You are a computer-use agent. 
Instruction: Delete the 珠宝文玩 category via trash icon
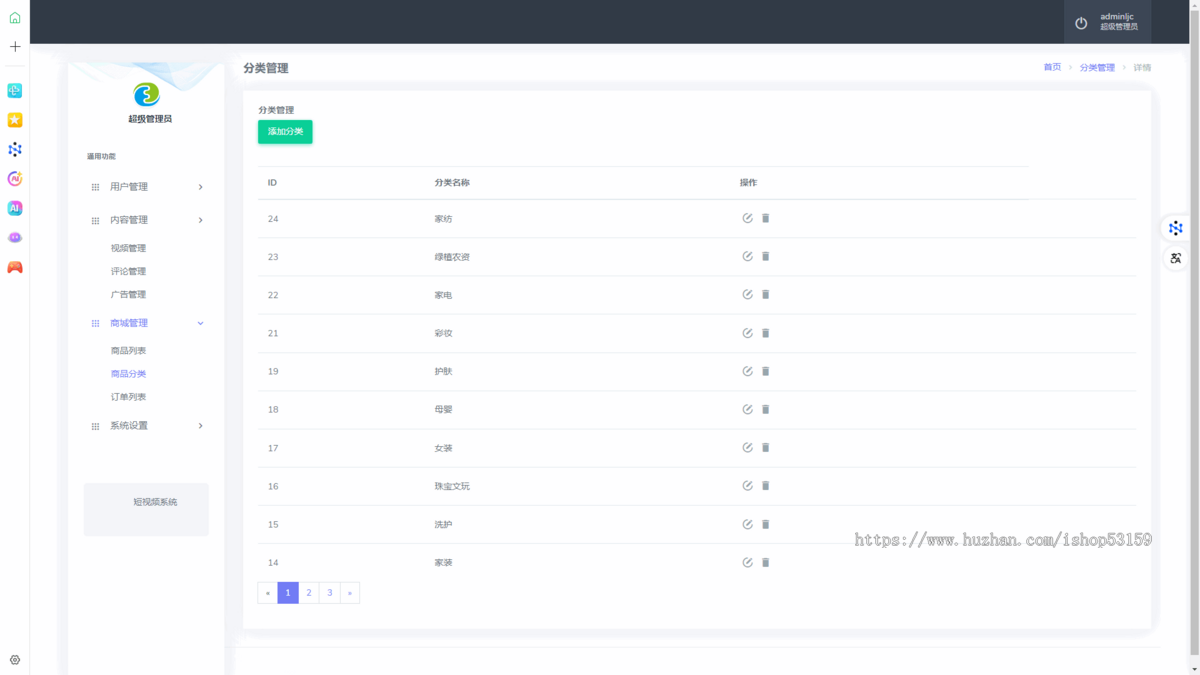[x=766, y=486]
